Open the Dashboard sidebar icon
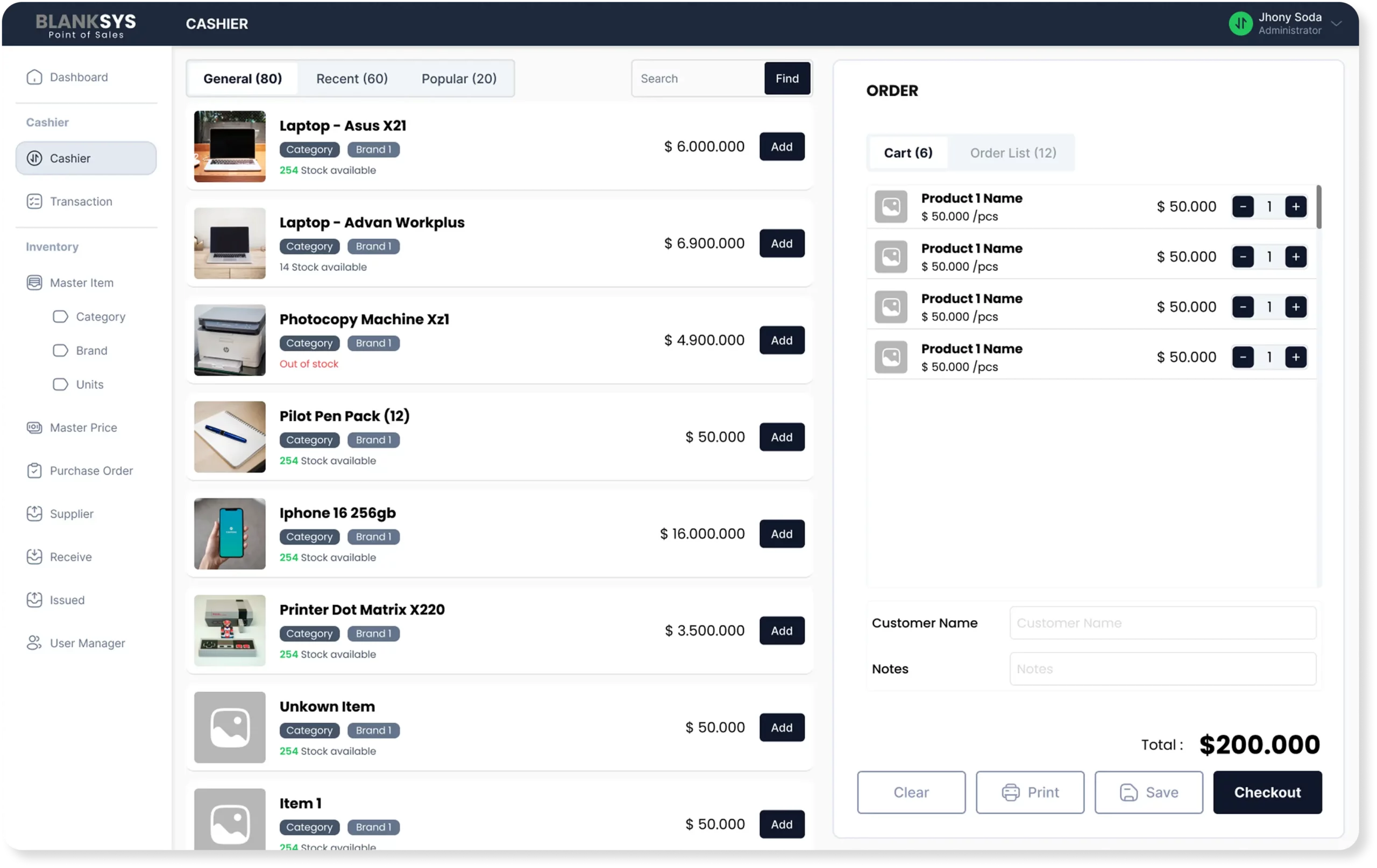This screenshot has width=1377, height=868. [x=34, y=77]
